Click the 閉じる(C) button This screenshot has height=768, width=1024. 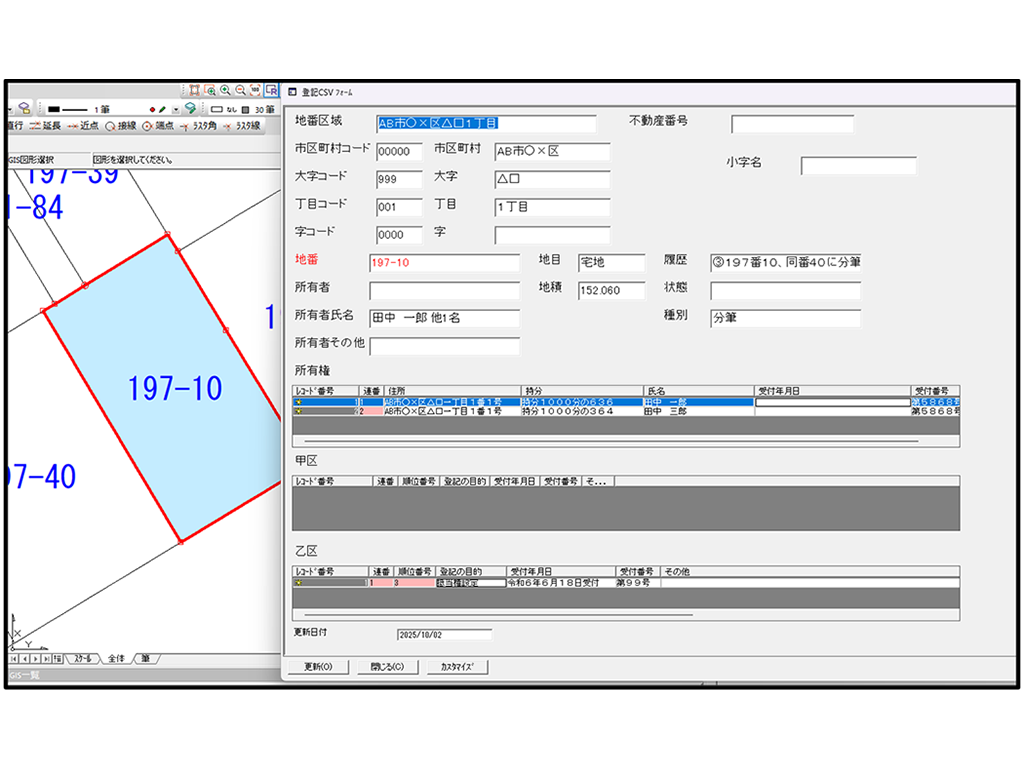coord(386,667)
